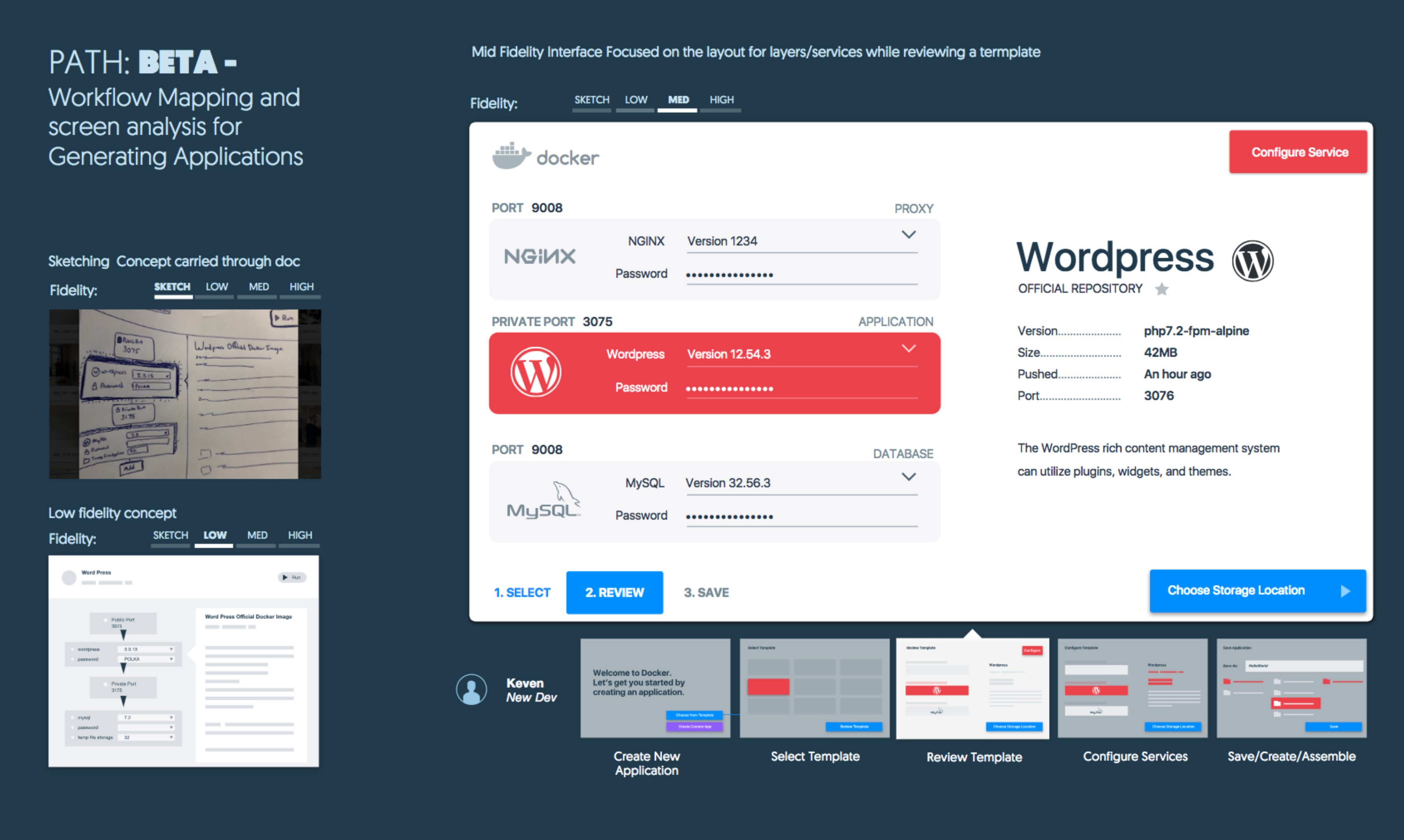This screenshot has width=1404, height=840.
Task: Open Create New Application thumbnail
Action: click(655, 688)
